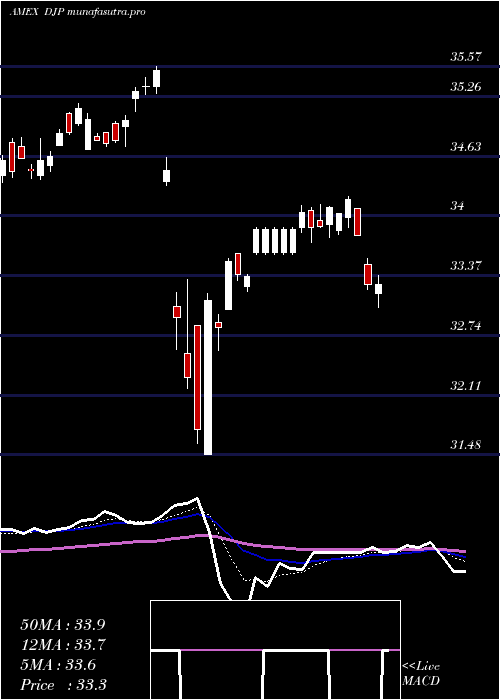Click the 35.57 price level label
This screenshot has width=500, height=700.
(x=466, y=57)
